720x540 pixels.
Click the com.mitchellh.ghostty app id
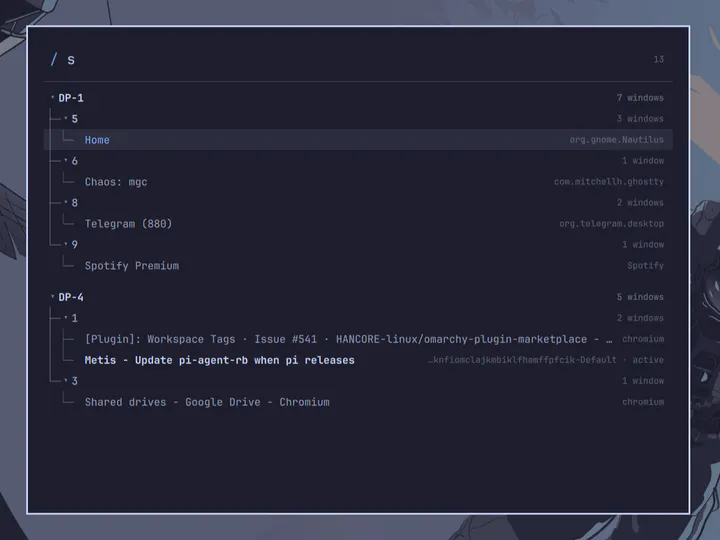click(609, 182)
